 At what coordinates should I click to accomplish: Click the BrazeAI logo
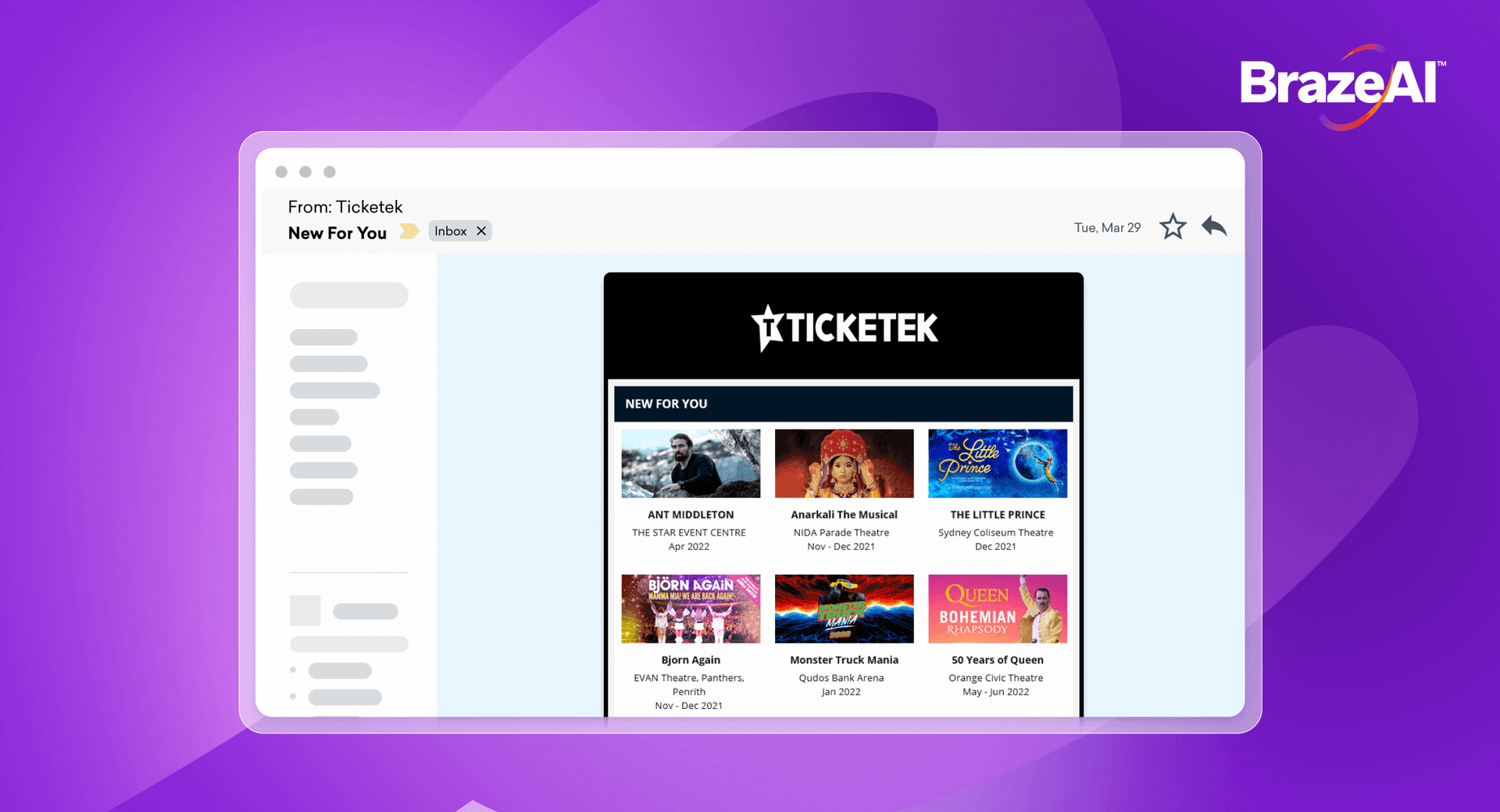(x=1341, y=80)
